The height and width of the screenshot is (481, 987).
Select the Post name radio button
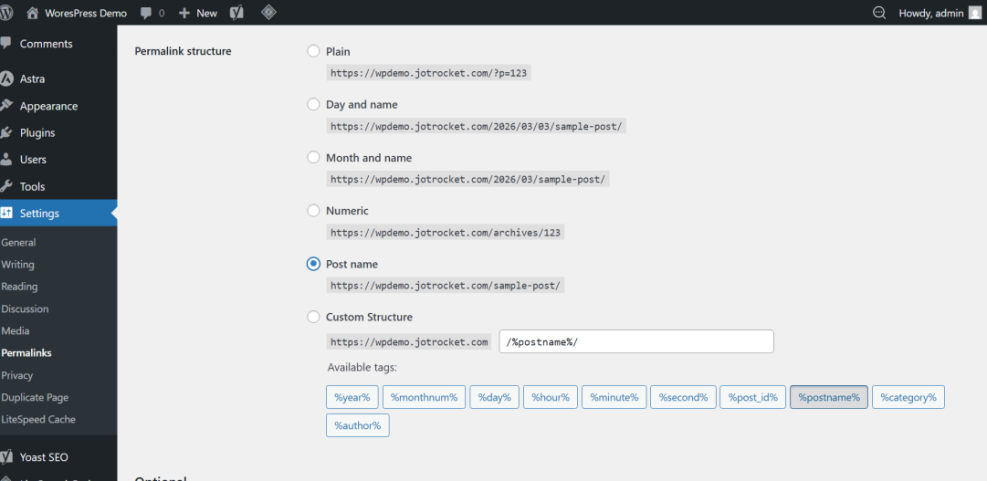(313, 264)
